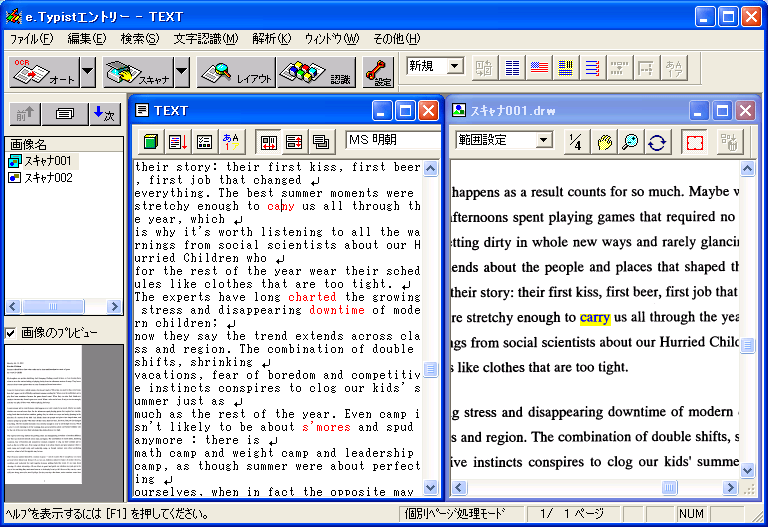
Task: Open 編集(E) menu
Action: point(87,39)
